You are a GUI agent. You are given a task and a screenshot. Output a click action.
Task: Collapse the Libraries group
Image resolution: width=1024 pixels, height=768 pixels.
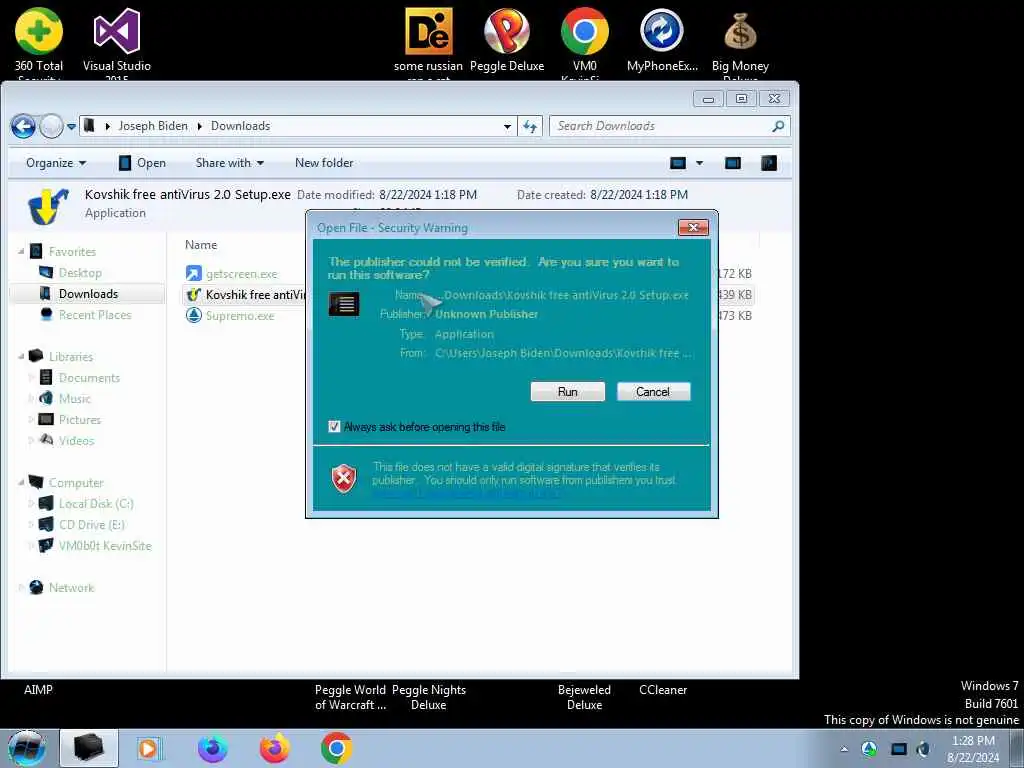(x=22, y=357)
